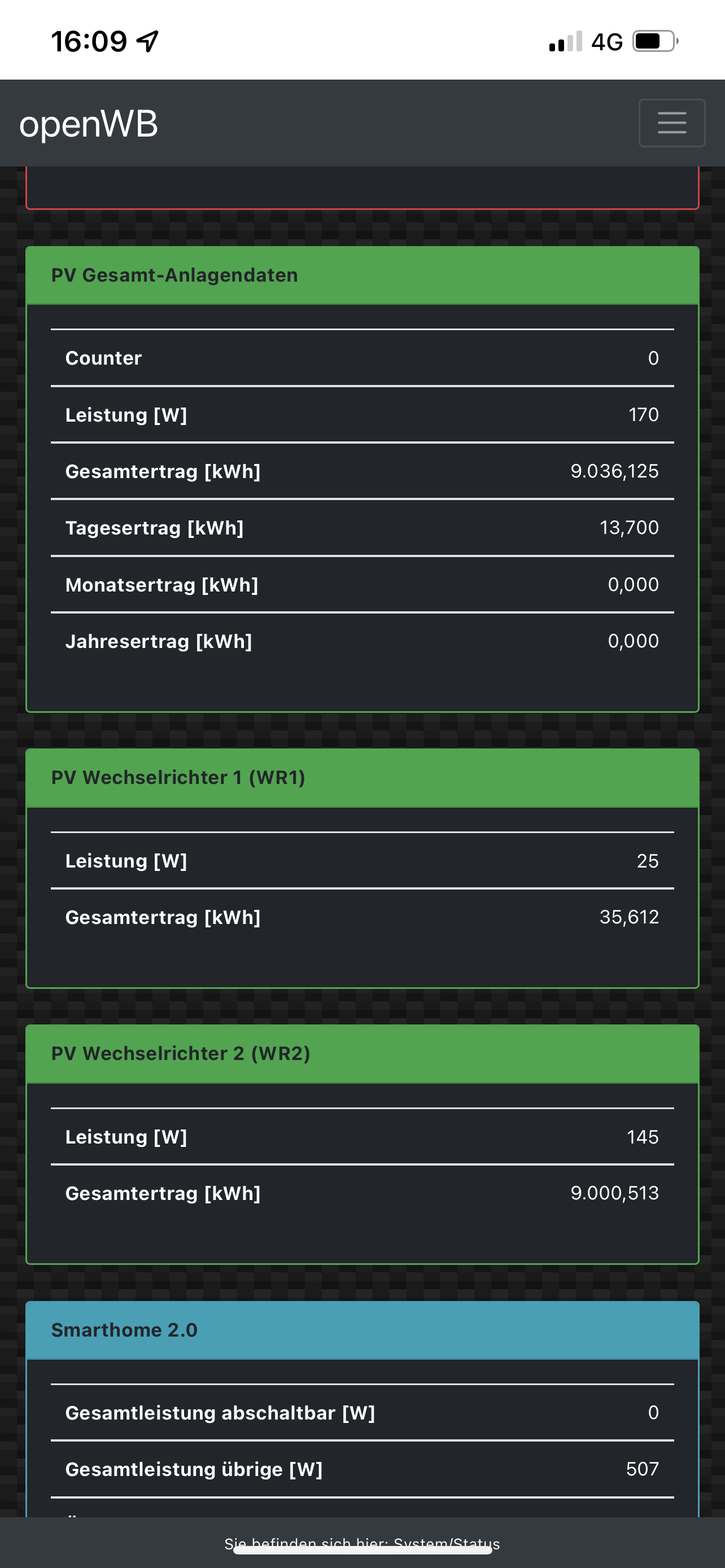Viewport: 725px width, 1568px height.
Task: Open the hamburger navigation menu
Action: [x=671, y=123]
